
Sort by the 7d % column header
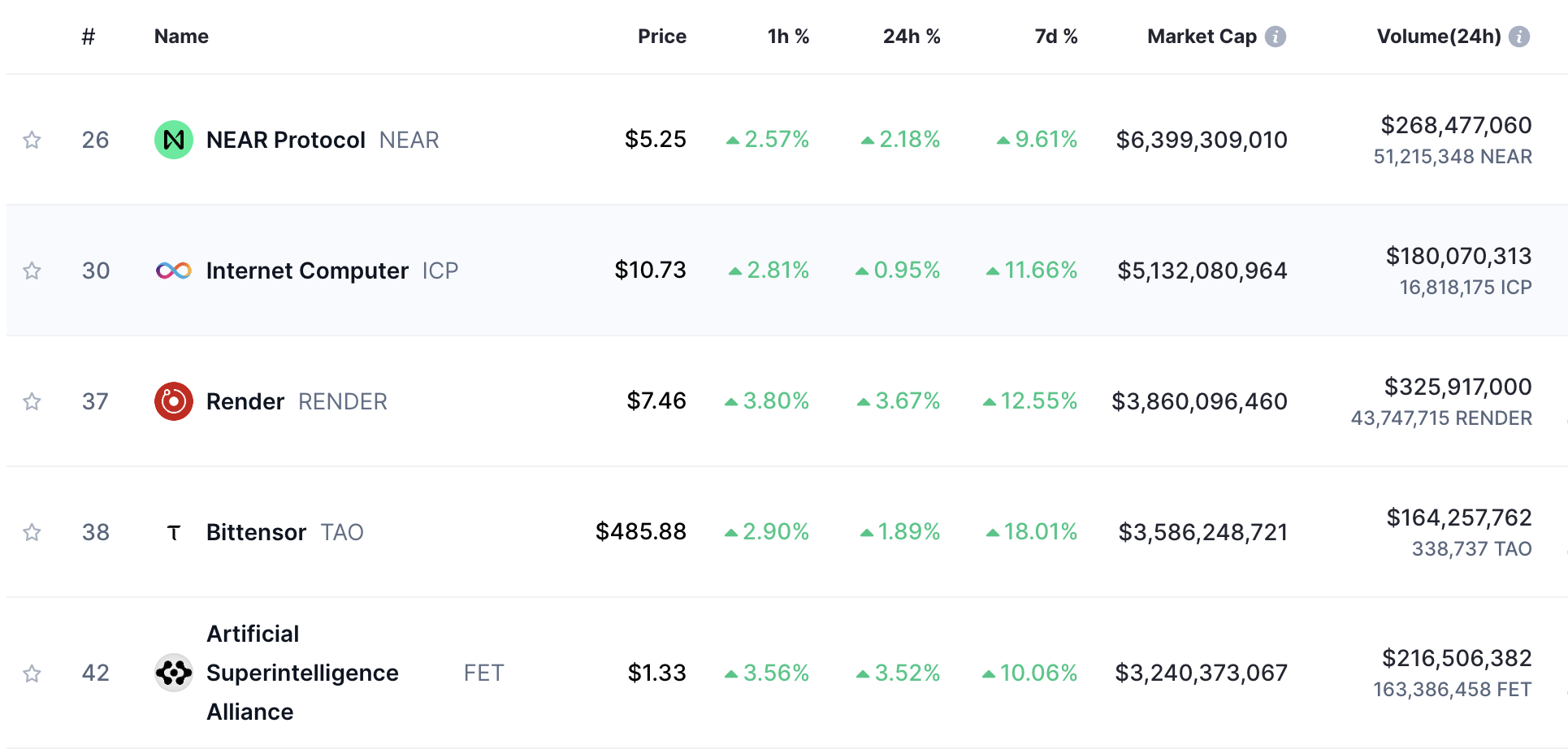tap(1055, 37)
